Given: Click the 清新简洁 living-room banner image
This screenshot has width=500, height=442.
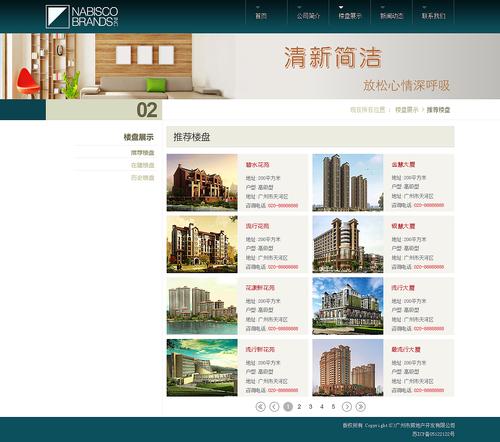Looking at the screenshot, I should coord(250,66).
